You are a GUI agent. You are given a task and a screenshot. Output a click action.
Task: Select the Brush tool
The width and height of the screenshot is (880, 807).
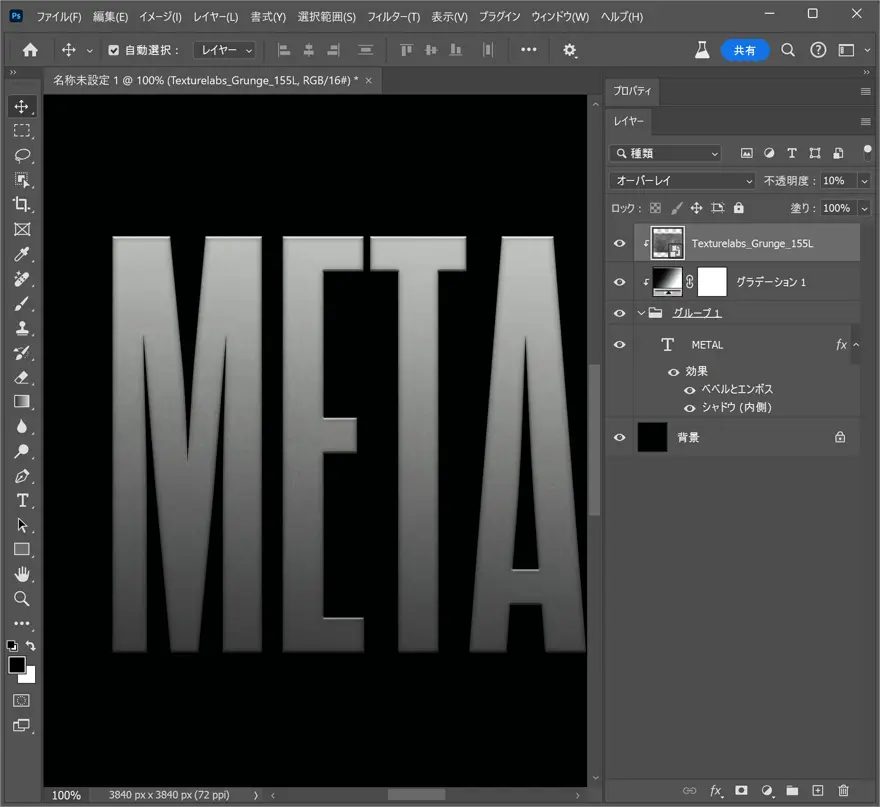tap(21, 304)
